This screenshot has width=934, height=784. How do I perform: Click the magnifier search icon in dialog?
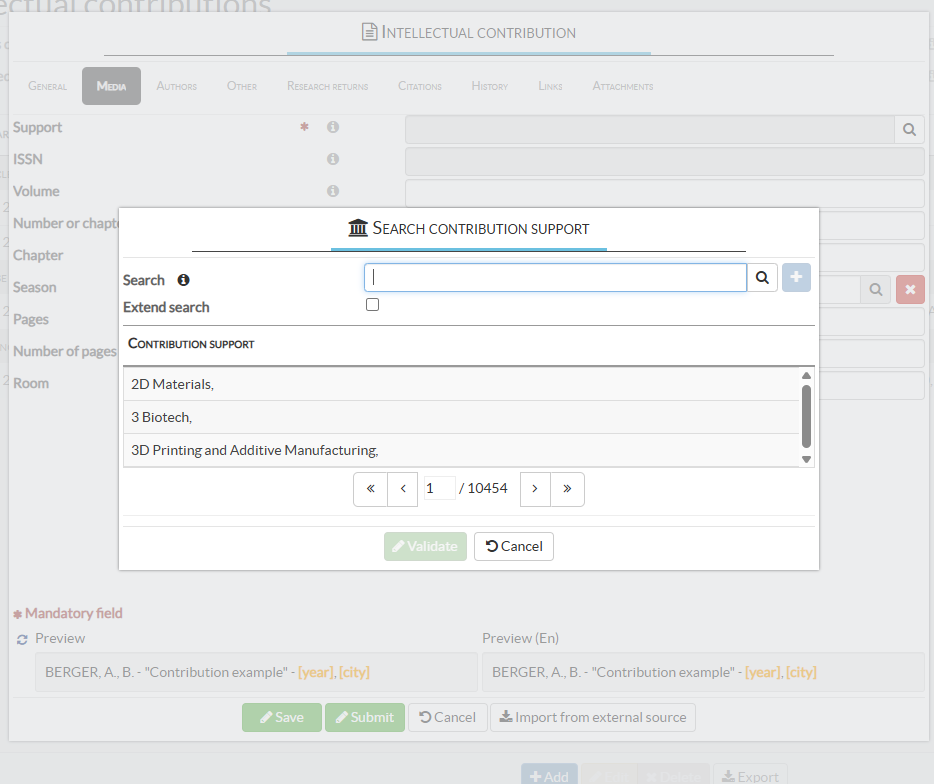pos(762,278)
